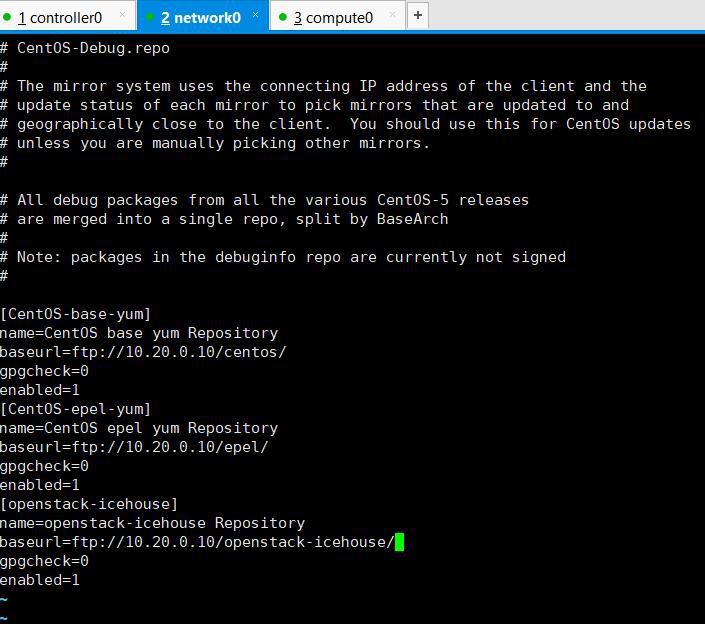Screen dimensions: 705x624
Task: Click 'name=CentOS epel yum Repository' line
Action: tap(139, 428)
